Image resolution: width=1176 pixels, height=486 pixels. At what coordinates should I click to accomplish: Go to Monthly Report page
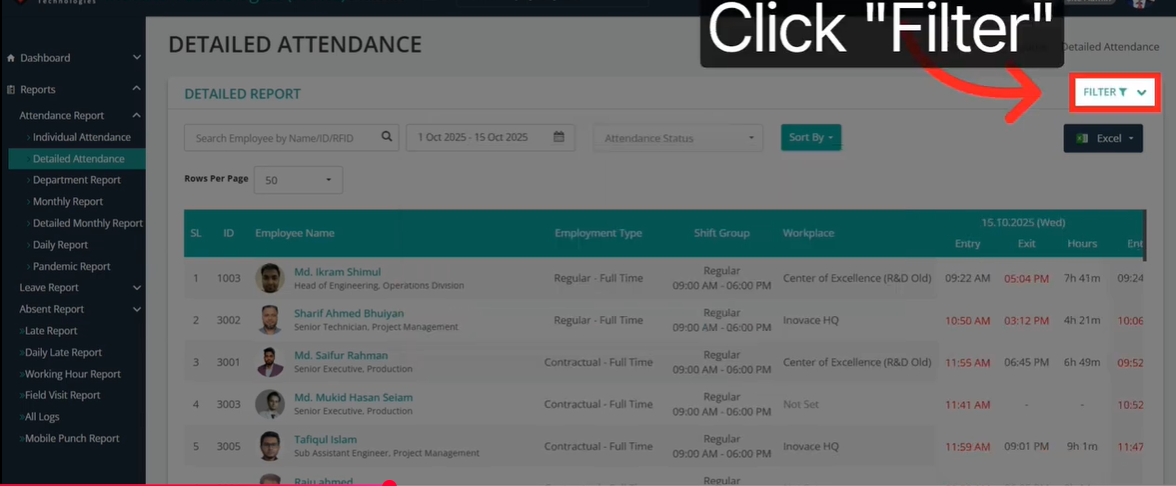coord(67,202)
